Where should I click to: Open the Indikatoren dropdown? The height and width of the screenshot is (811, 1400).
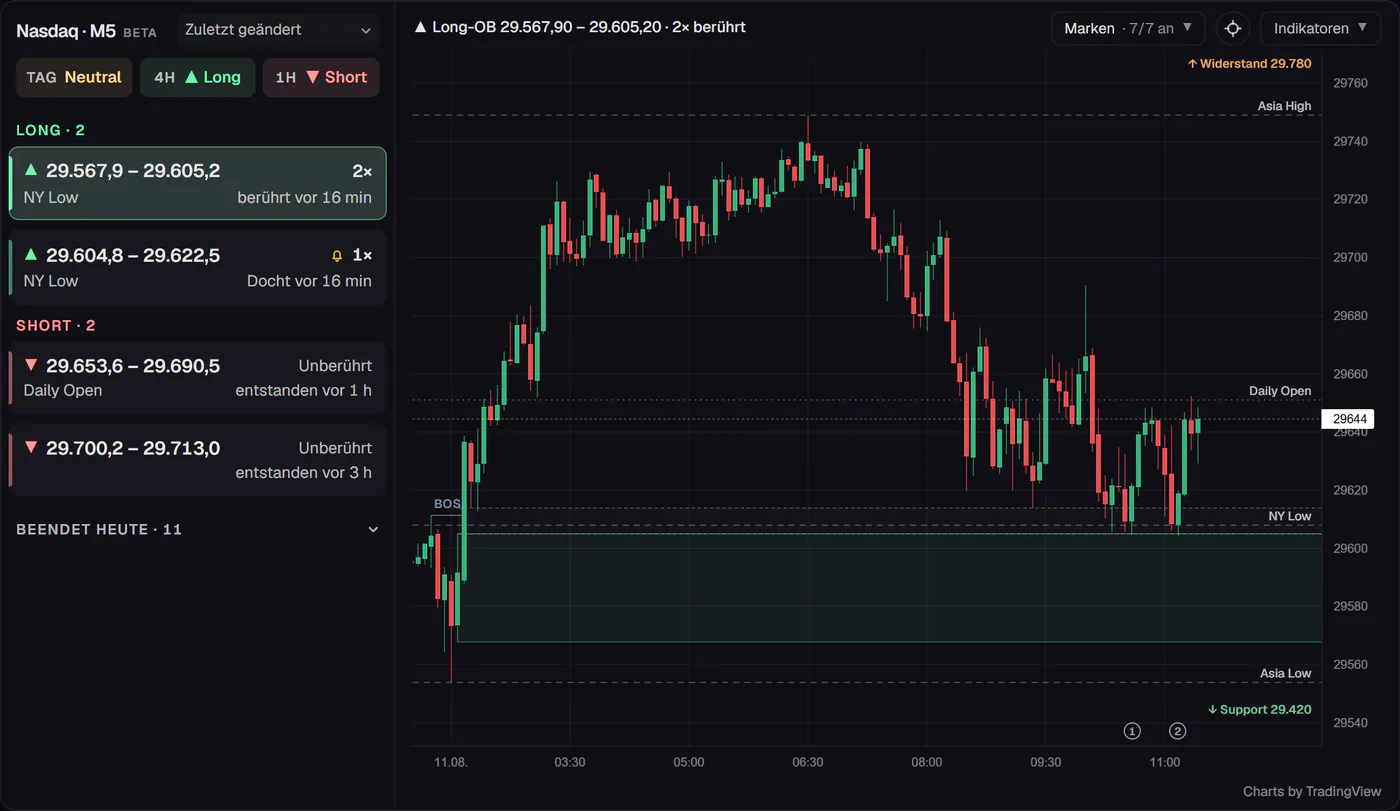tap(1320, 29)
